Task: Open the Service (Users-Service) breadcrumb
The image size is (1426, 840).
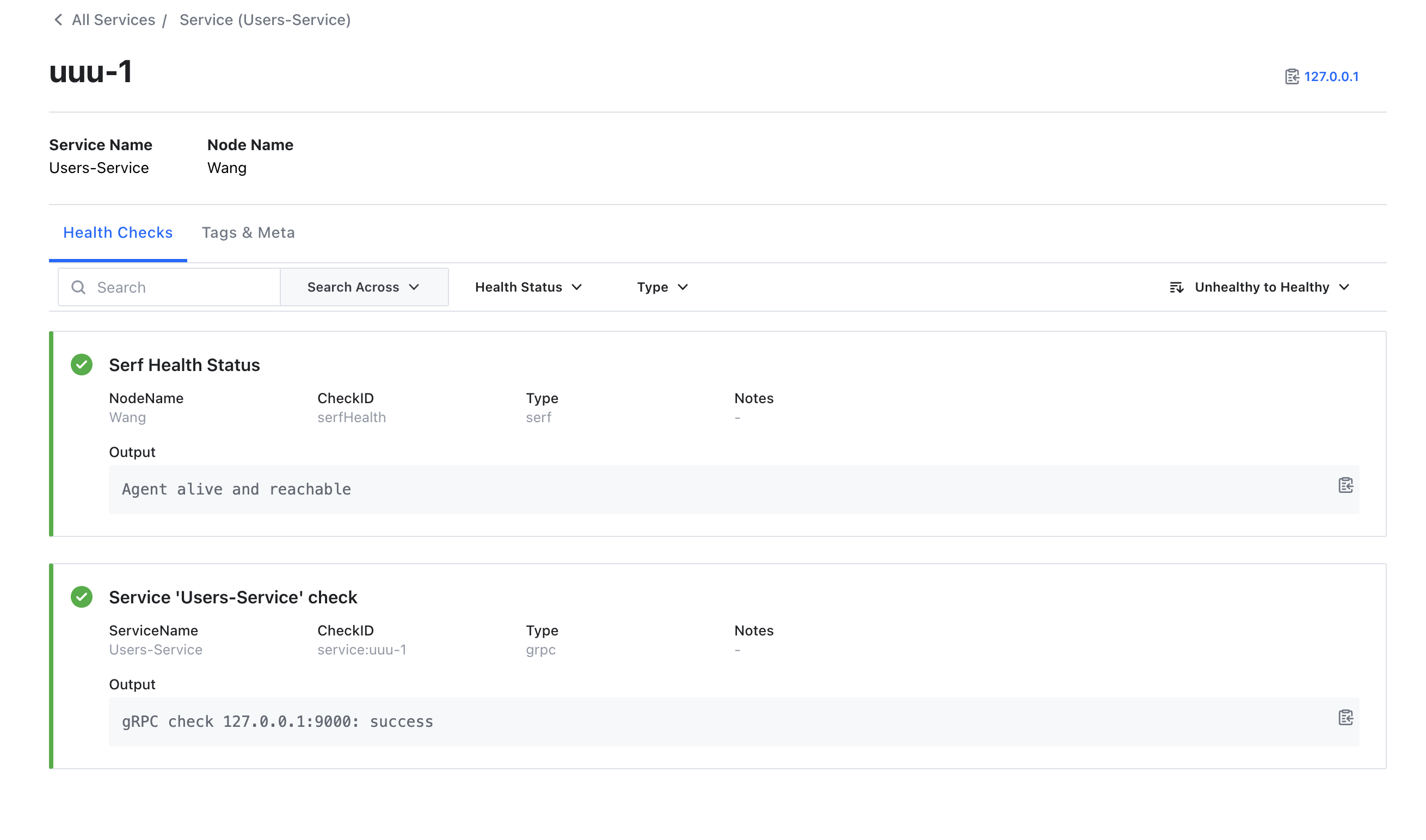Action: click(265, 20)
